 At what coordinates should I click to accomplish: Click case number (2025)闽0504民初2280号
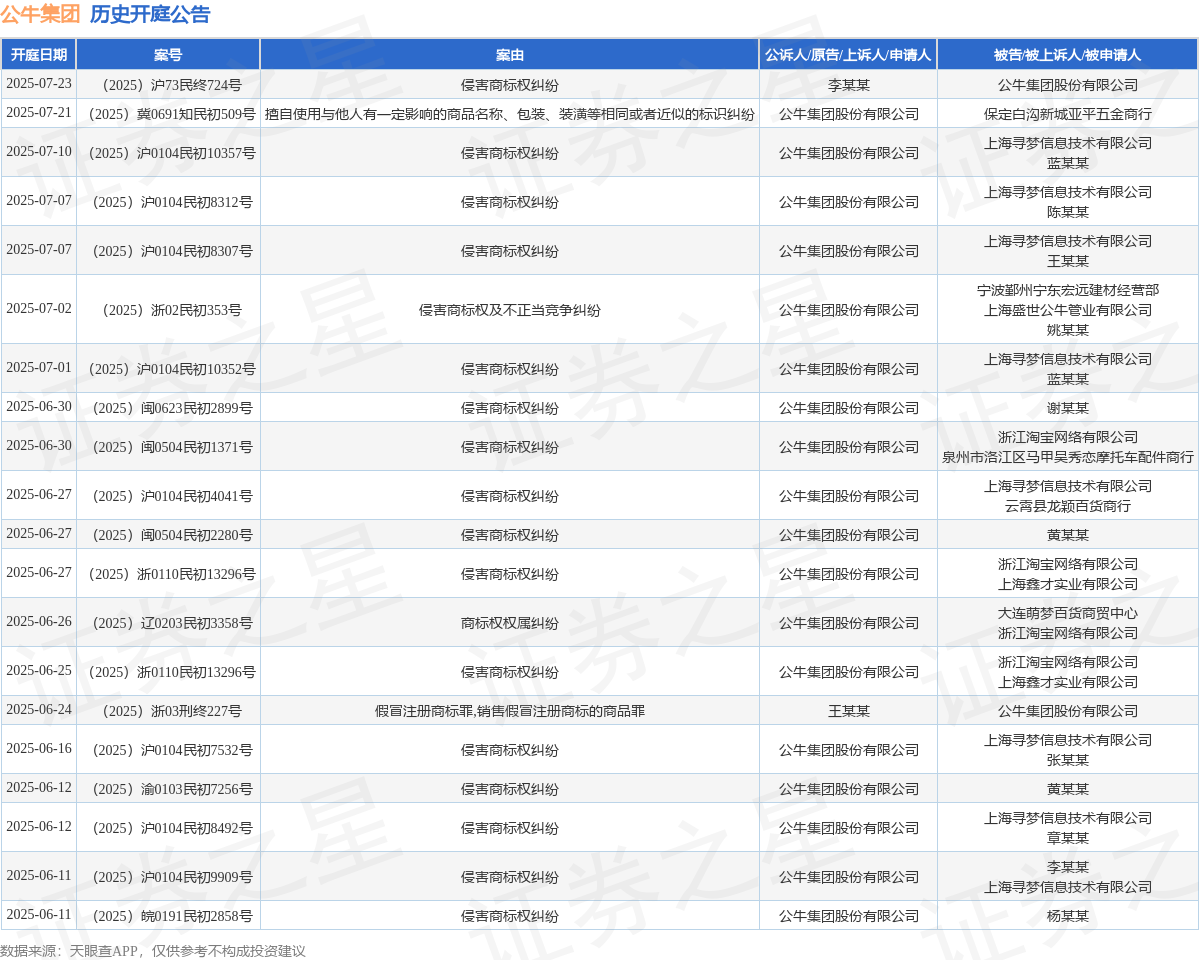pyautogui.click(x=168, y=535)
